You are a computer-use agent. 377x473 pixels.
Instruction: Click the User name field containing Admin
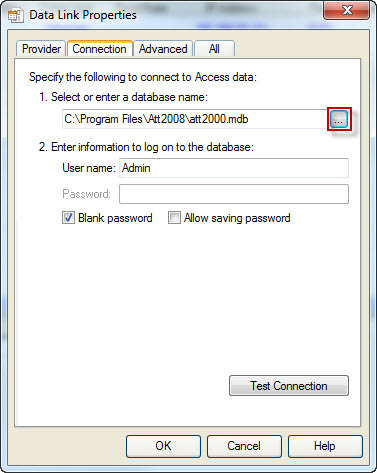pos(234,168)
